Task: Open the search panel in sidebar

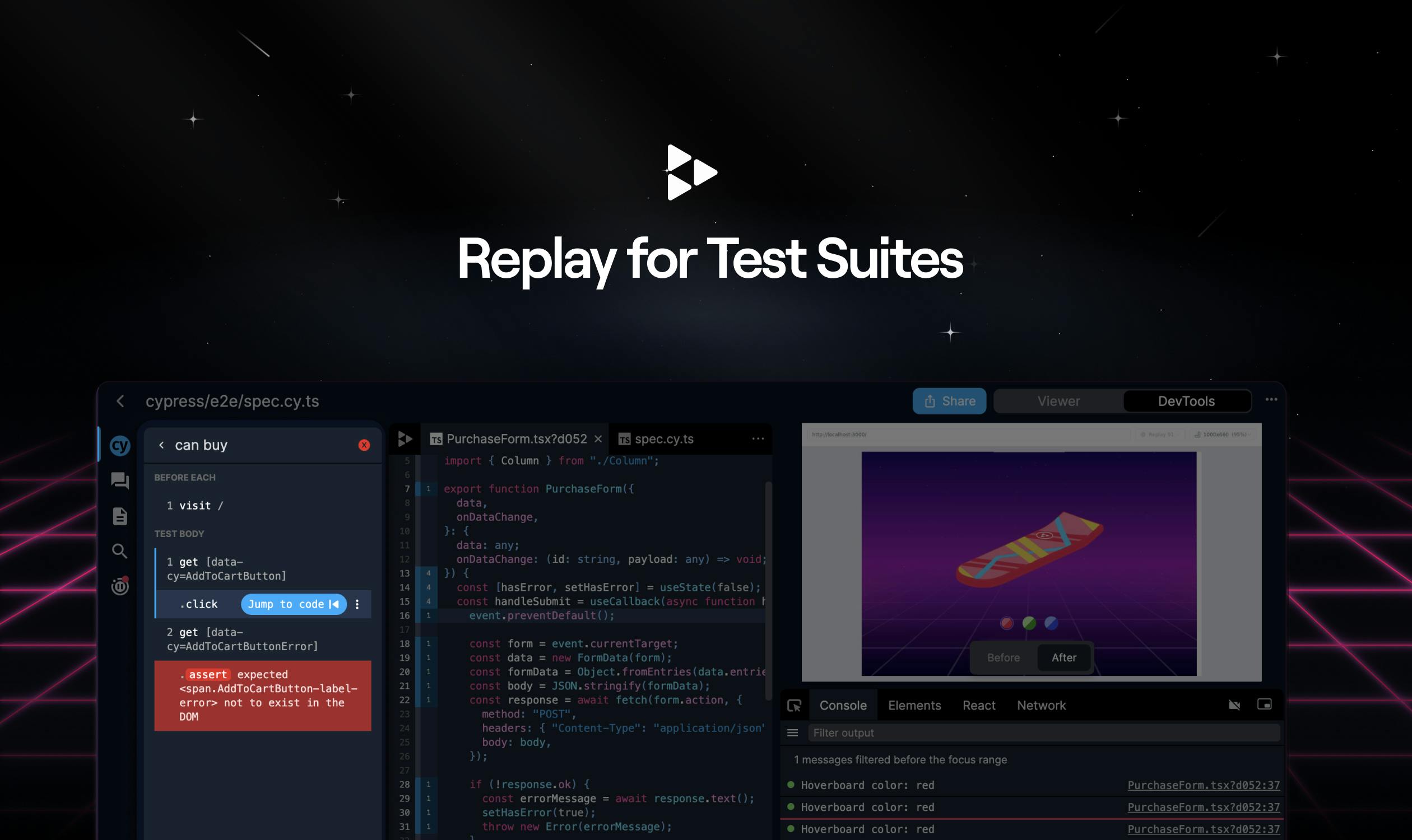Action: [x=119, y=552]
